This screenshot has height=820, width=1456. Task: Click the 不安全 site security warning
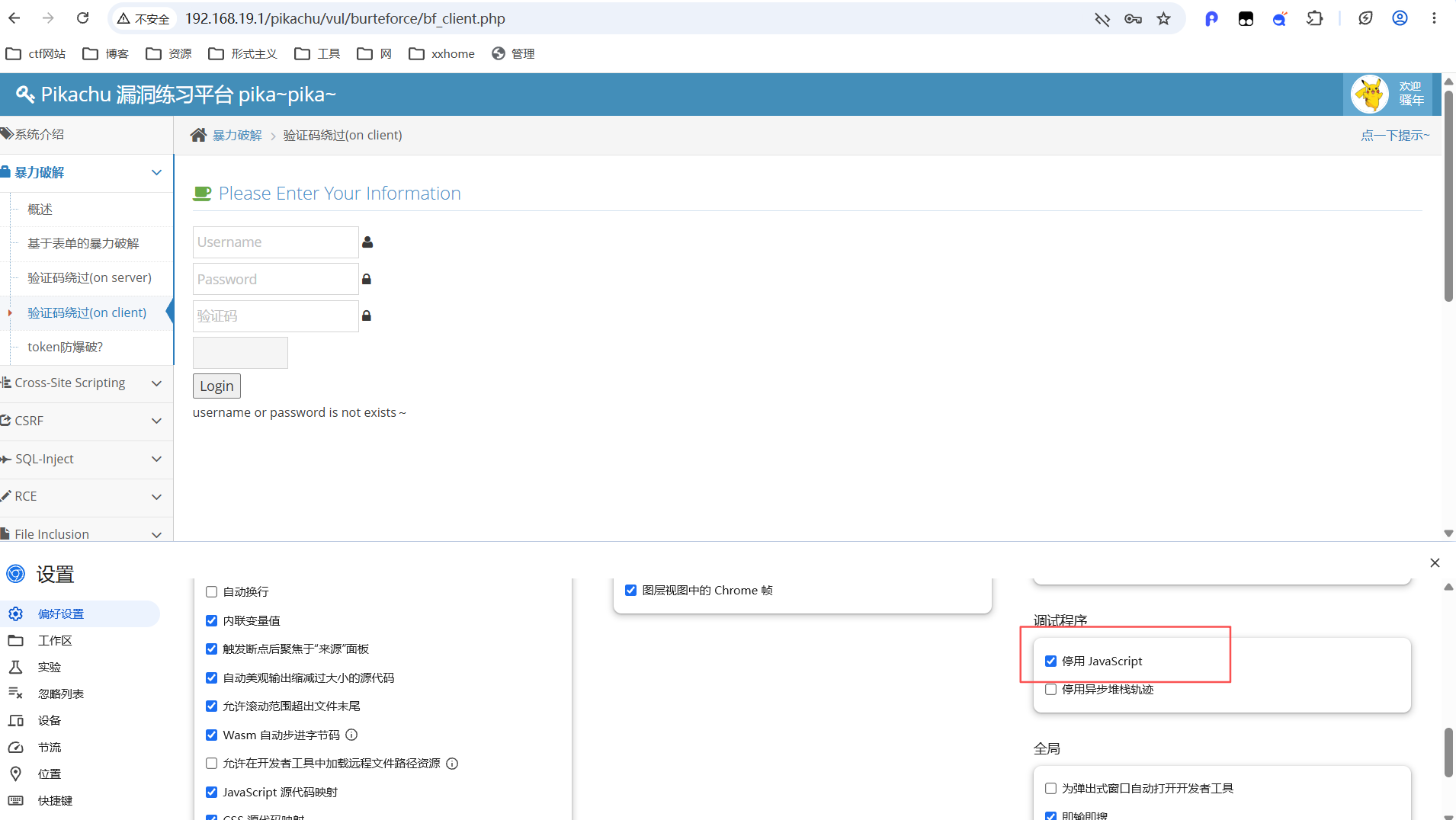143,18
